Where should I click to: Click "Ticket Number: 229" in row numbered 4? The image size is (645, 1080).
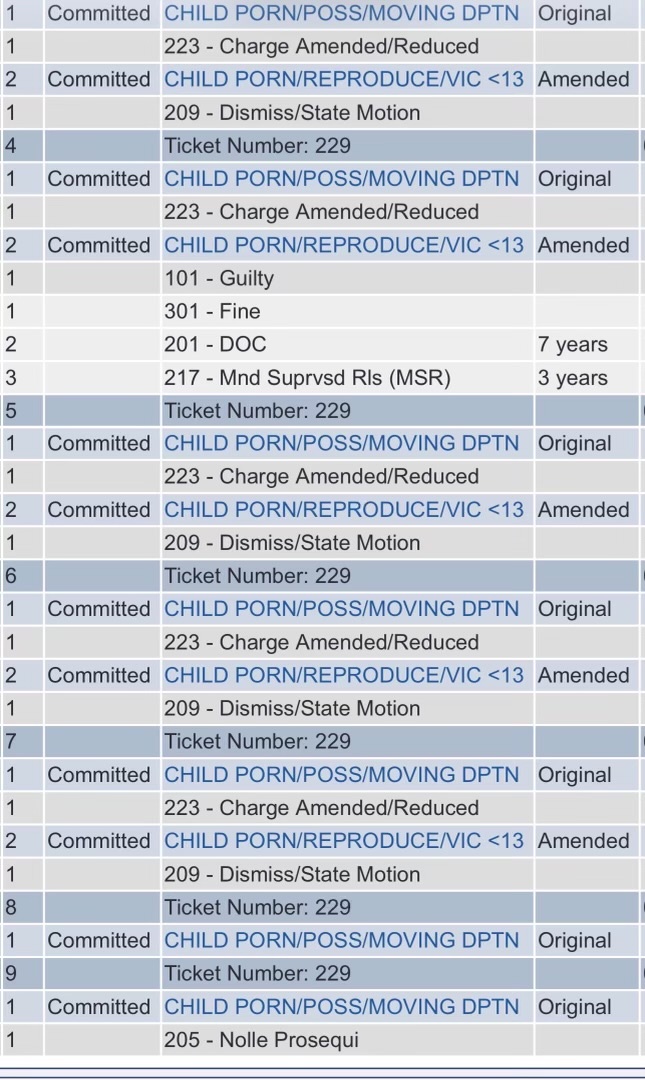[x=257, y=146]
